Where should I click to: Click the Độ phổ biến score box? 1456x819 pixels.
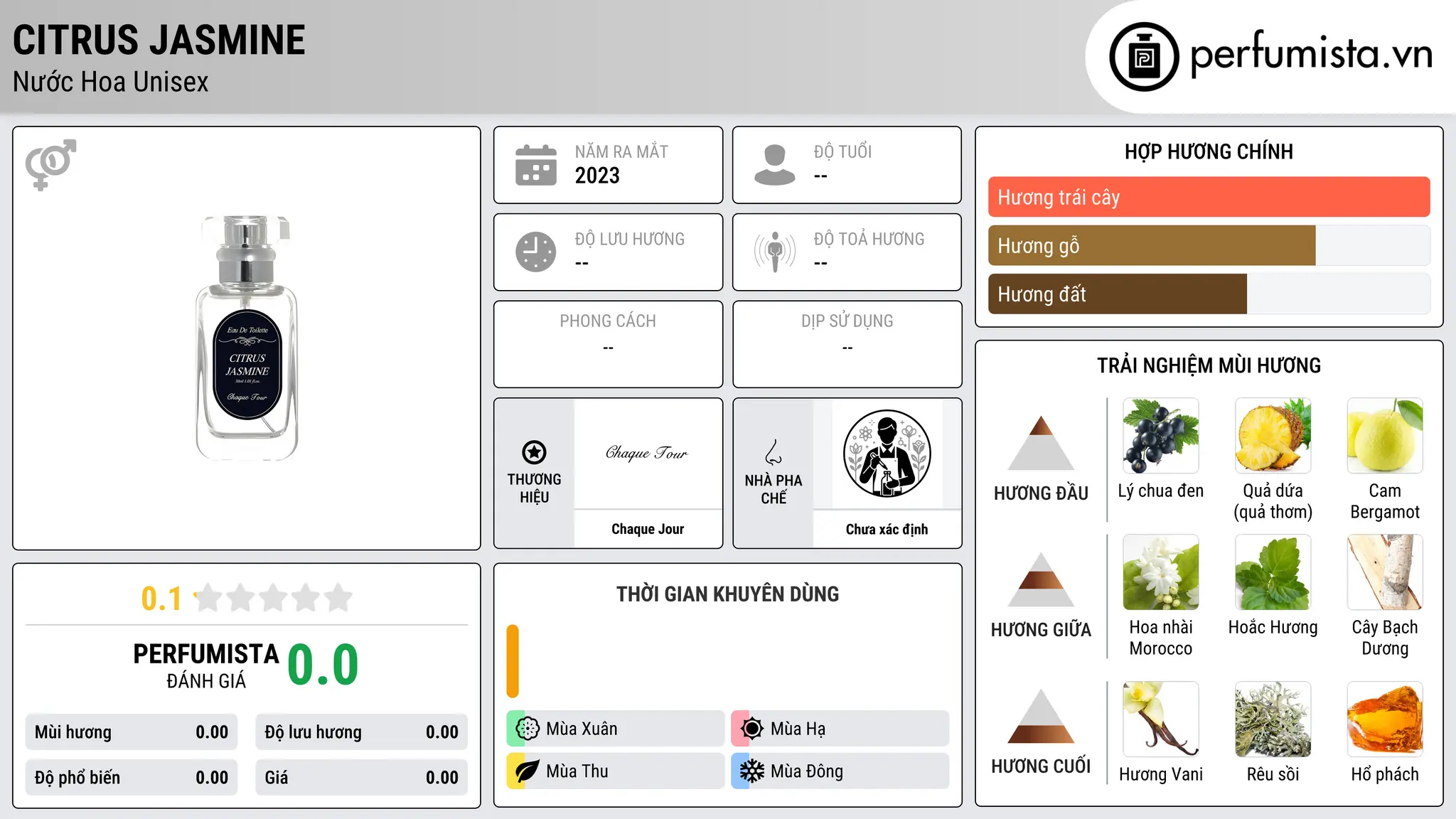click(x=132, y=778)
